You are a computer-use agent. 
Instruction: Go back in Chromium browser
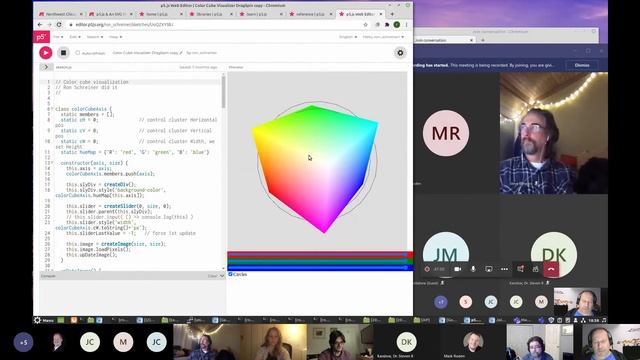click(40, 24)
